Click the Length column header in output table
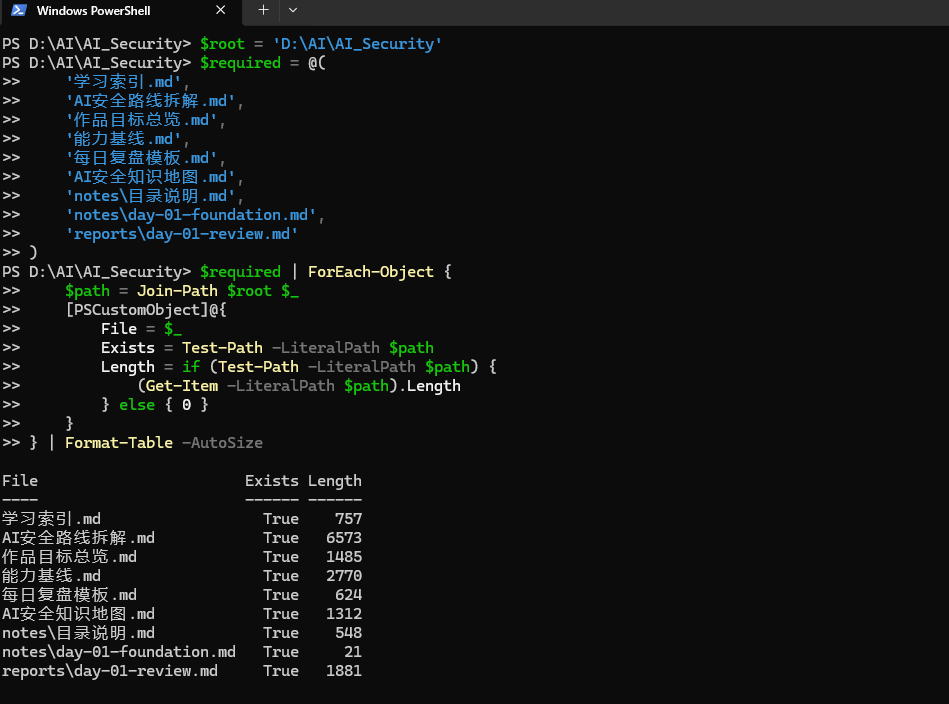The height and width of the screenshot is (704, 949). tap(335, 481)
